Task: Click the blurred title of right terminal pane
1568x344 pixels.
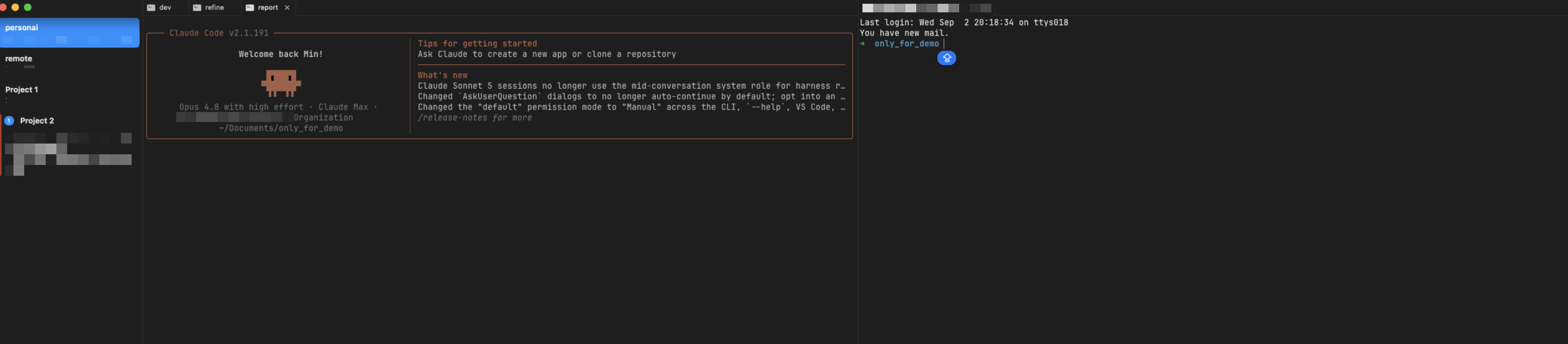Action: [927, 8]
